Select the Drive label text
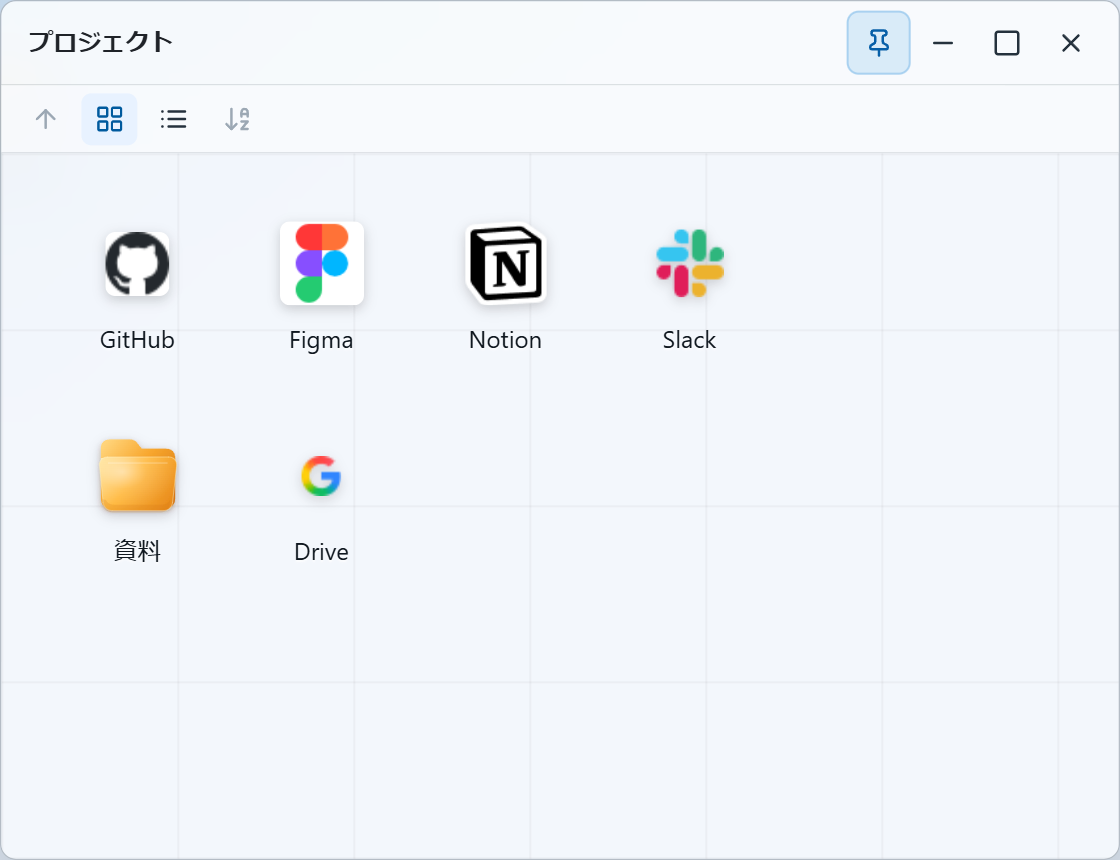This screenshot has width=1120, height=860. (x=321, y=552)
